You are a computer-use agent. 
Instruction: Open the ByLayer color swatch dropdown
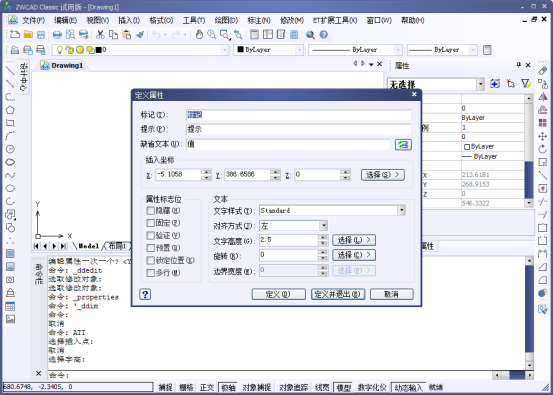[x=299, y=50]
